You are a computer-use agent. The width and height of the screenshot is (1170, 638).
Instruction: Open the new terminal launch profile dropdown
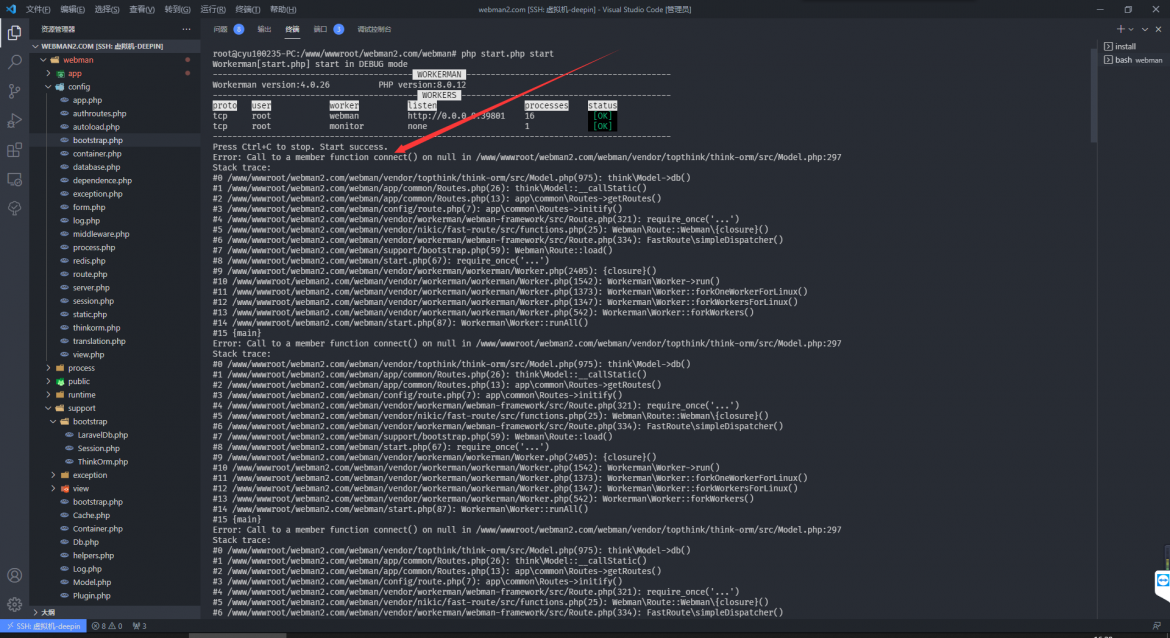click(1131, 29)
